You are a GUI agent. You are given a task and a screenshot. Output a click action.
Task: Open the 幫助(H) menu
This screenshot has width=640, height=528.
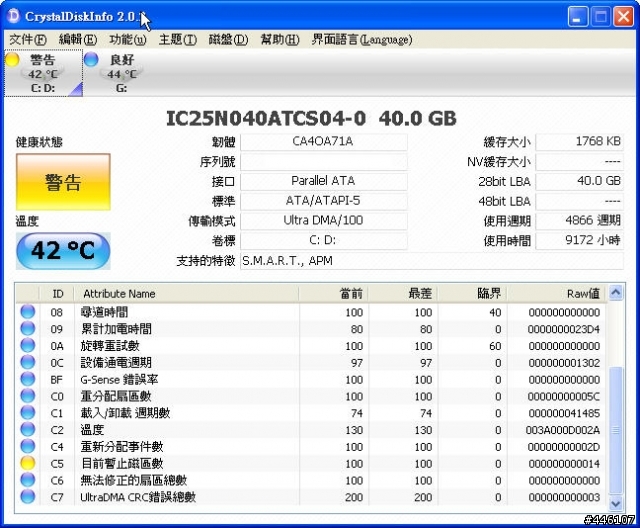pyautogui.click(x=280, y=40)
